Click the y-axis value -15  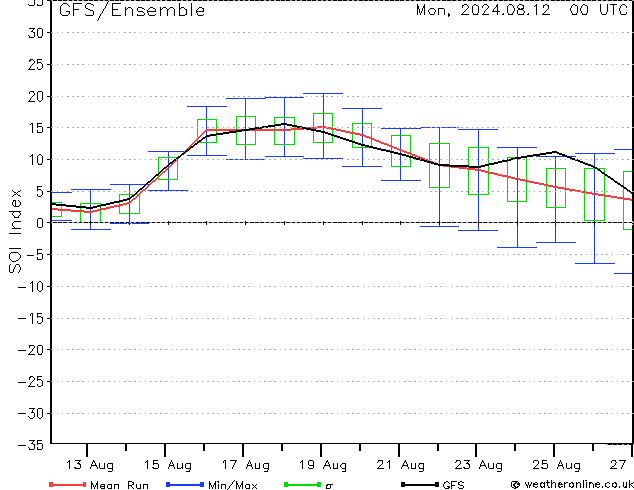(31, 318)
